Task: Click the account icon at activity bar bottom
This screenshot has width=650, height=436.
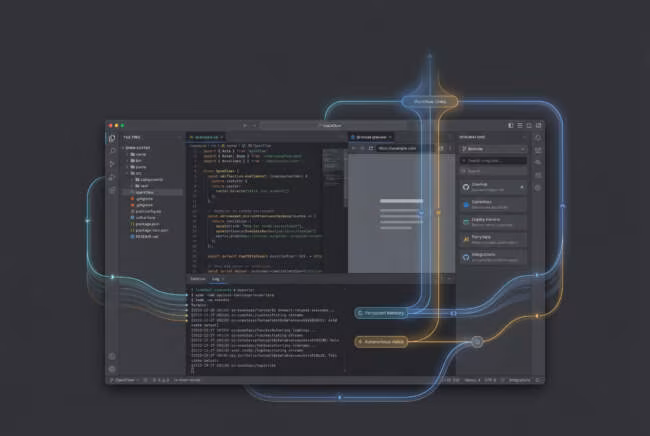Action: (112, 356)
